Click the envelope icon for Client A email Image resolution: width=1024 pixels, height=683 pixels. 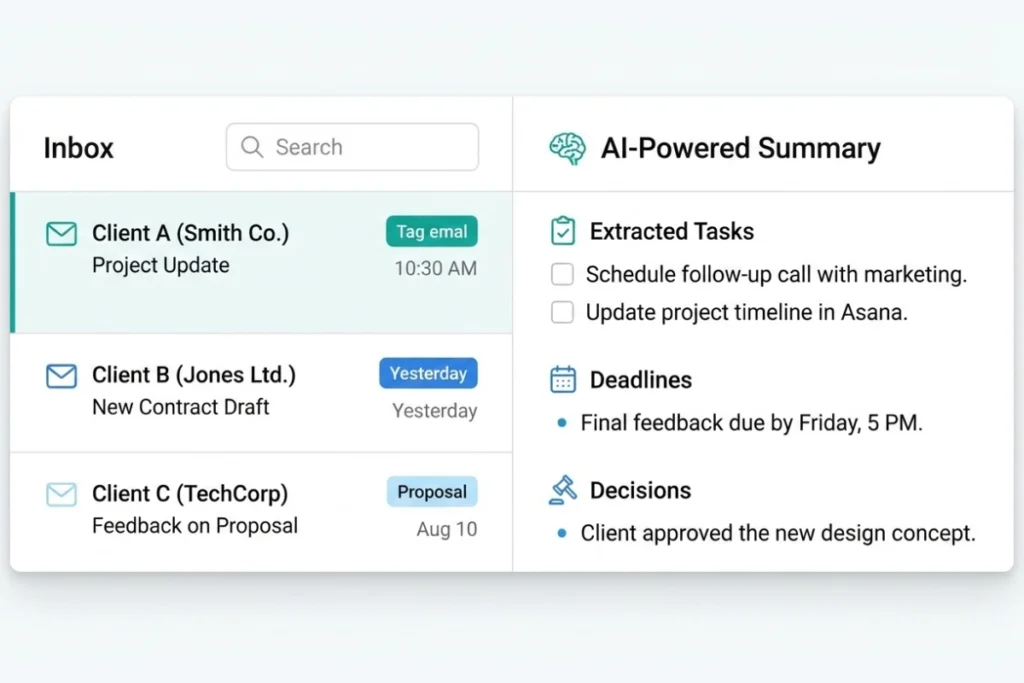tap(61, 232)
